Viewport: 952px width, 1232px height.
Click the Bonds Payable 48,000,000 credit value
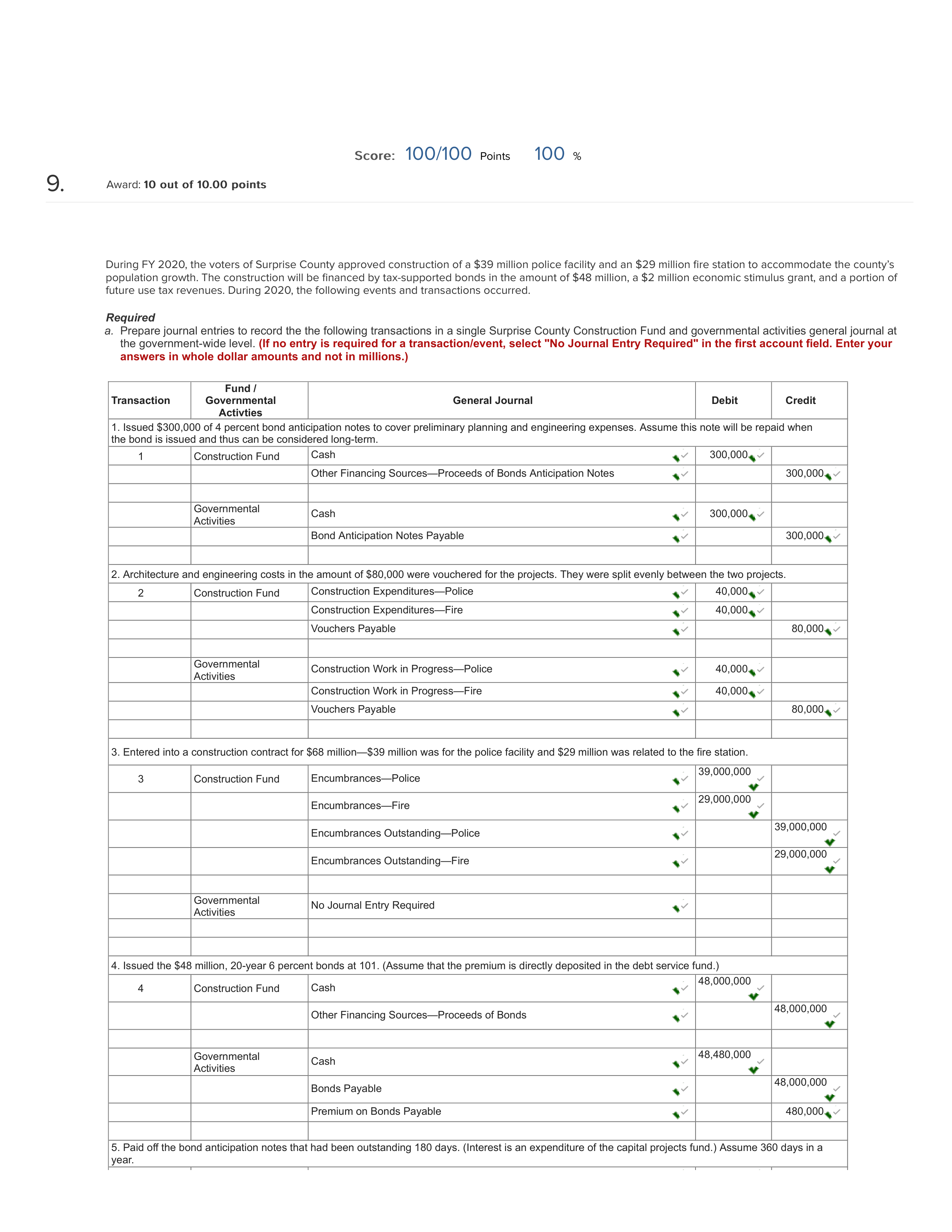click(800, 1083)
